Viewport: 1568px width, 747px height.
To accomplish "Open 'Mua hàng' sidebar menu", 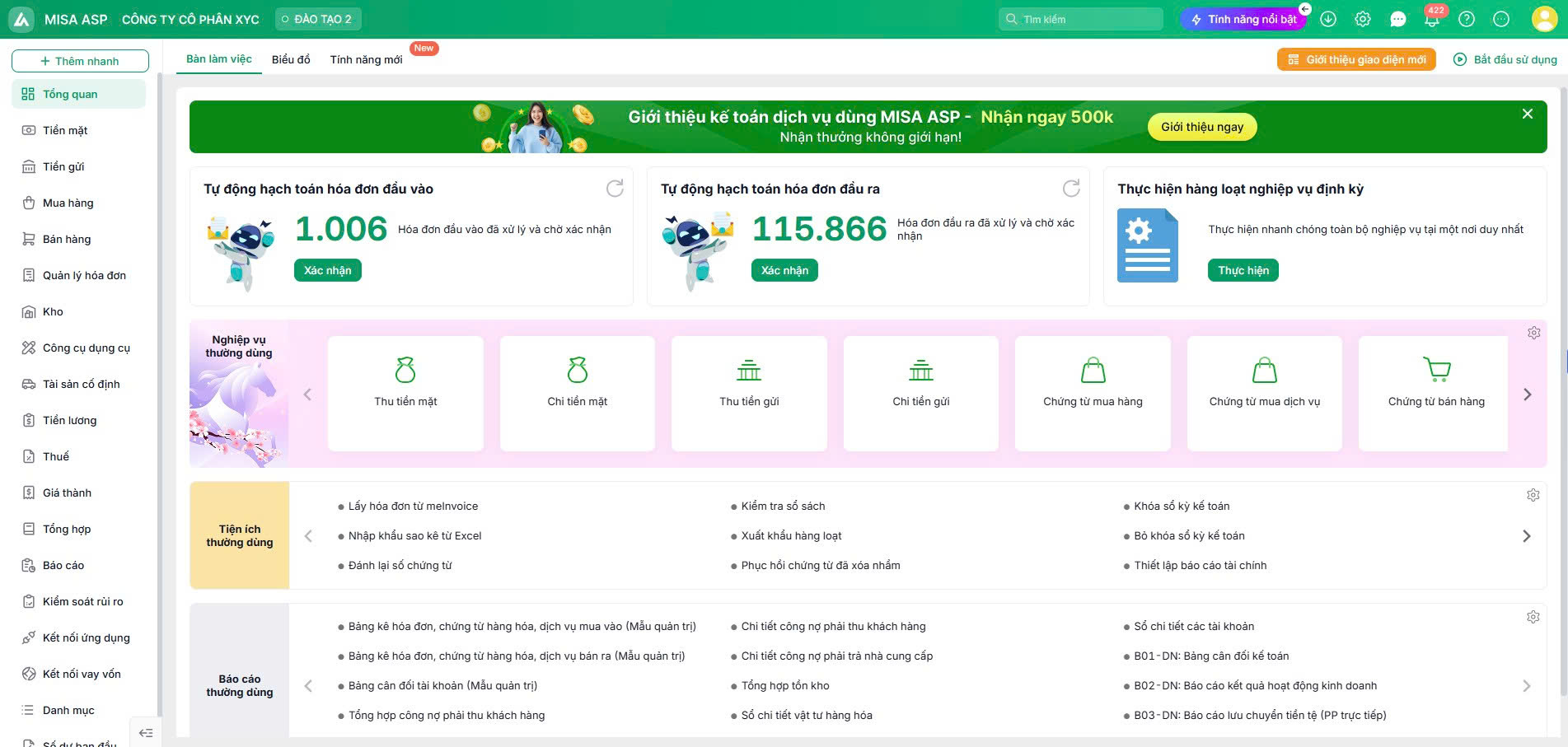I will [79, 203].
